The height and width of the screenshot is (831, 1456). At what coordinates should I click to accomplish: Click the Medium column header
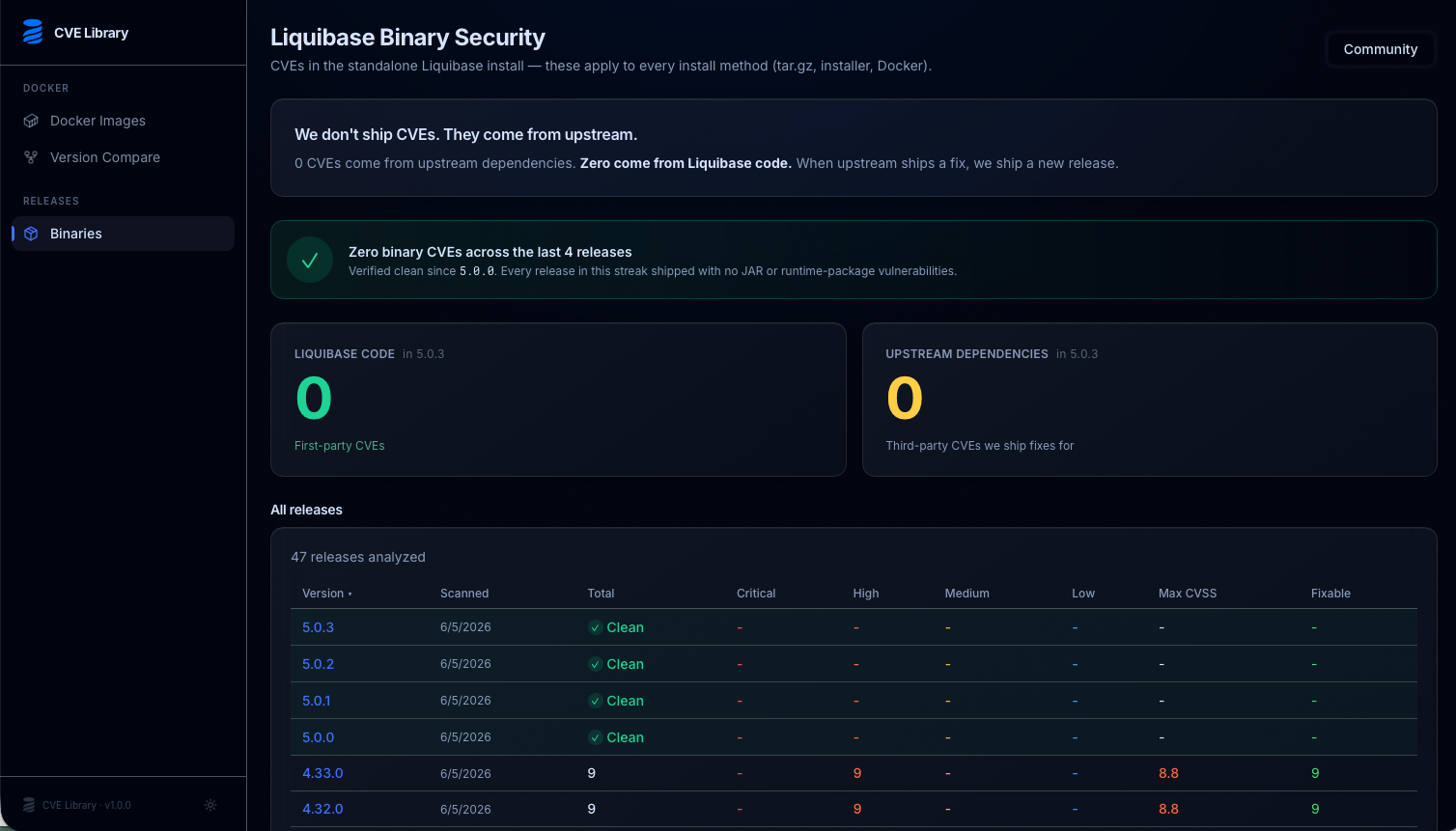[966, 594]
